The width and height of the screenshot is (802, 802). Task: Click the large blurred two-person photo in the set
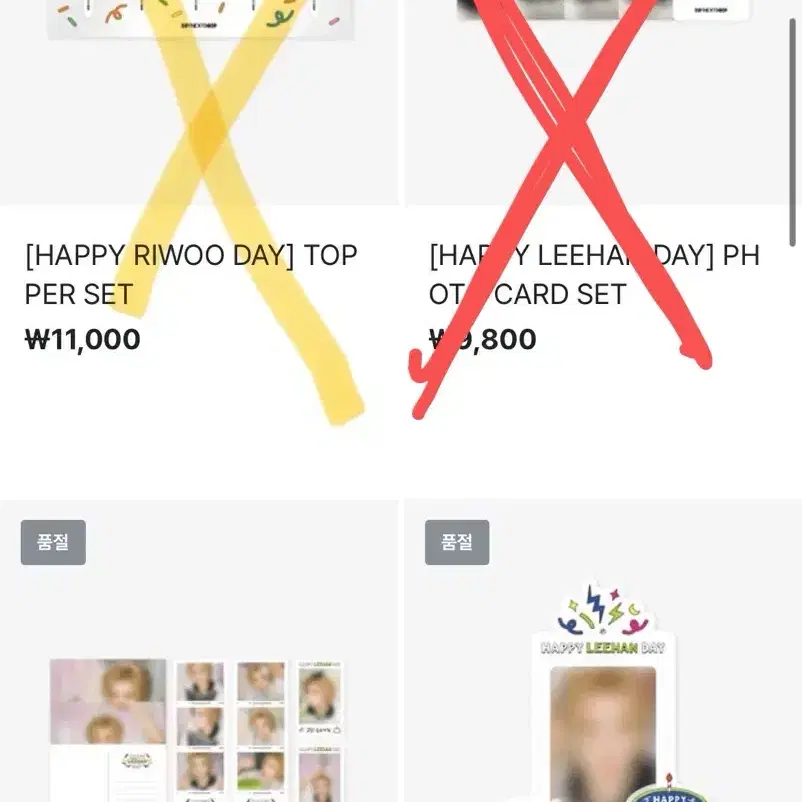(108, 702)
